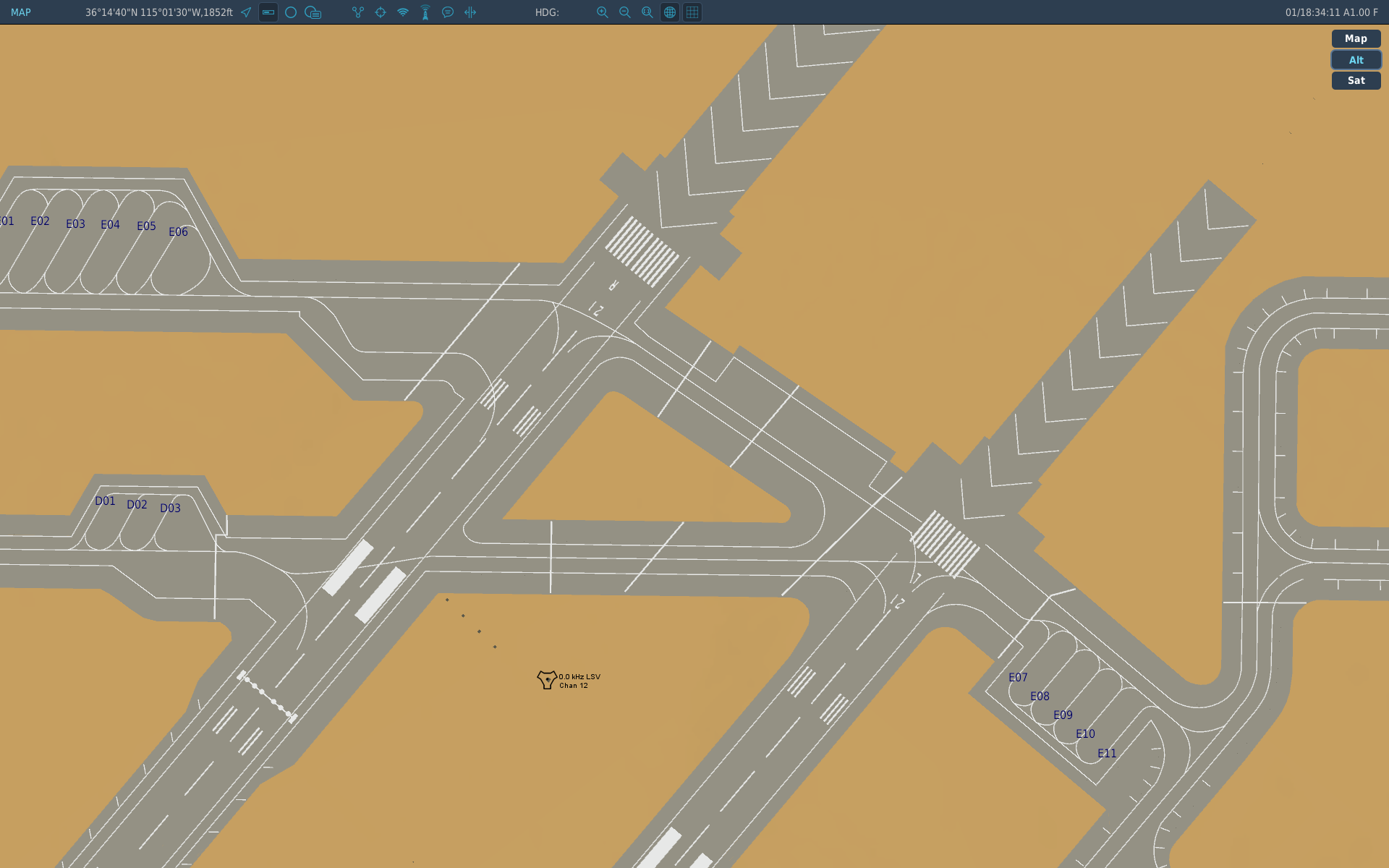Select parking spot E11
Screen dimensions: 1389x868
(x=1107, y=753)
